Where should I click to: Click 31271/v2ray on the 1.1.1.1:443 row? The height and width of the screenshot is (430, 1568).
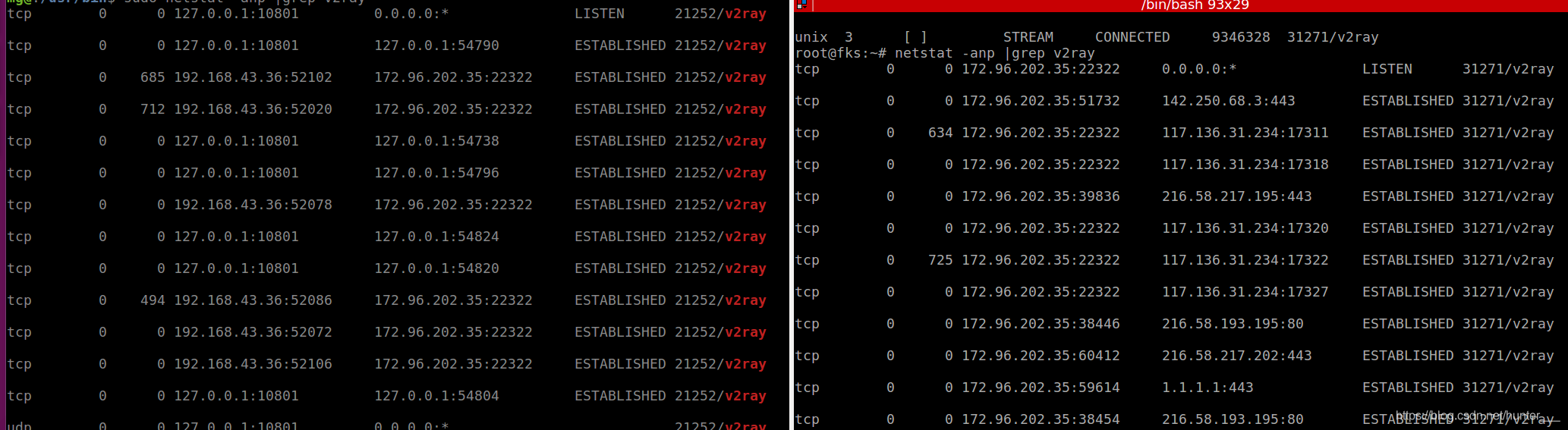pyautogui.click(x=1508, y=388)
